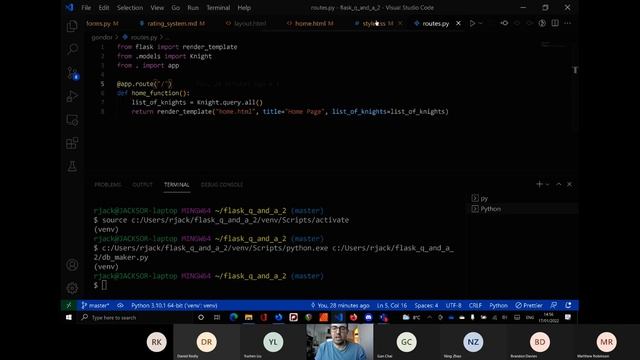Open the Help menu

244,8
